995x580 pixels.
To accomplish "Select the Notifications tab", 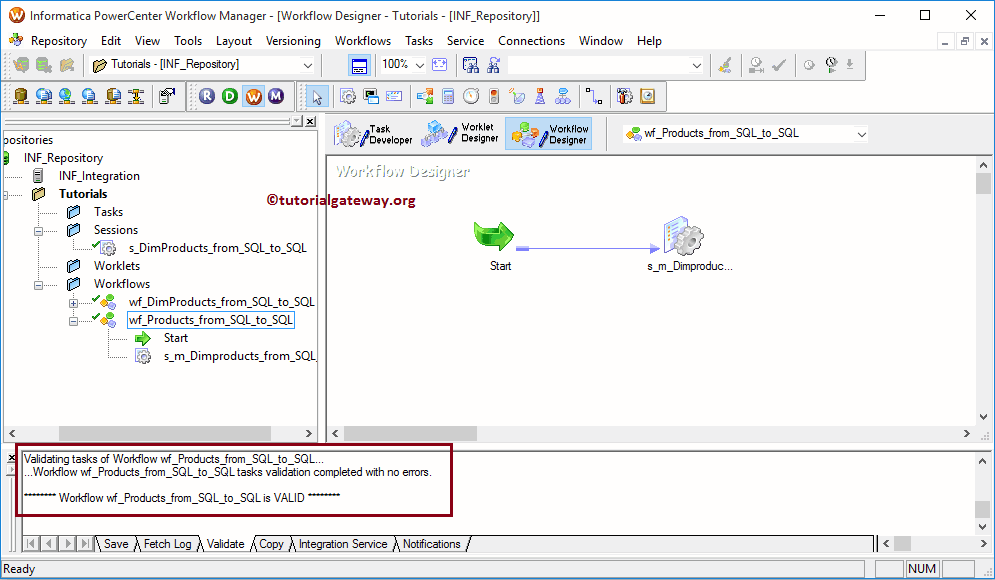I will (432, 544).
